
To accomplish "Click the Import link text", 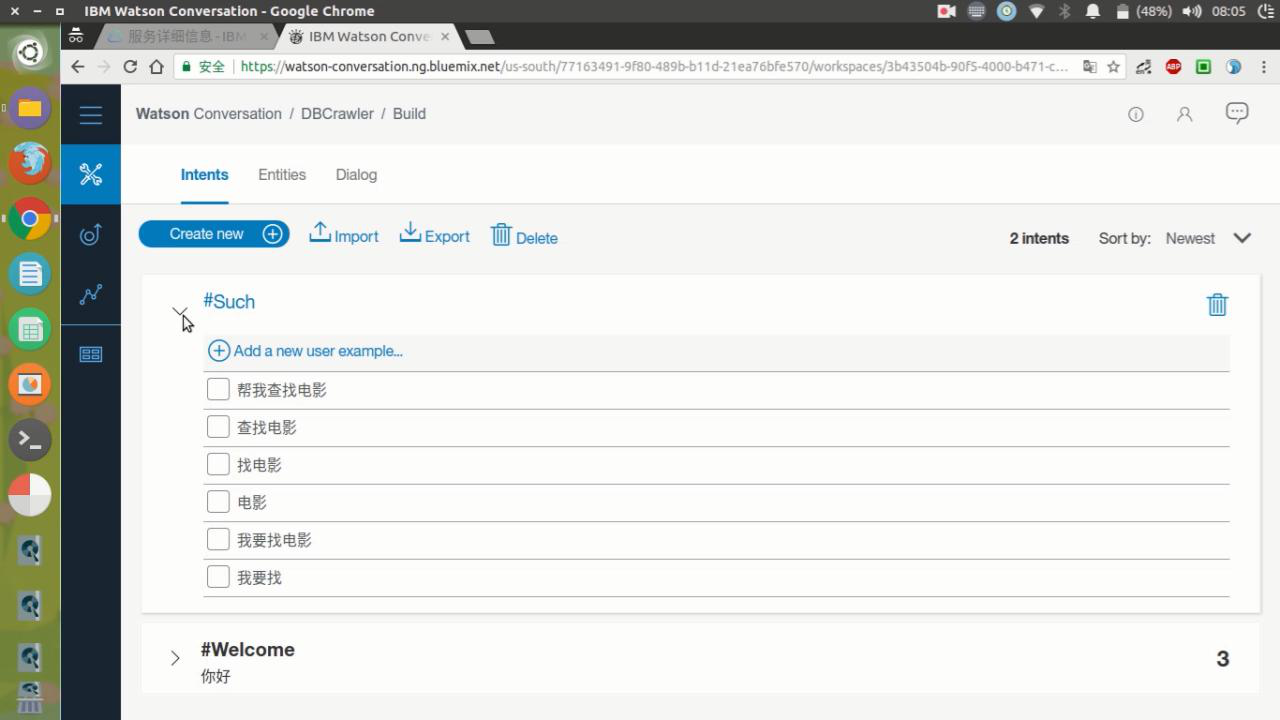I will (356, 237).
